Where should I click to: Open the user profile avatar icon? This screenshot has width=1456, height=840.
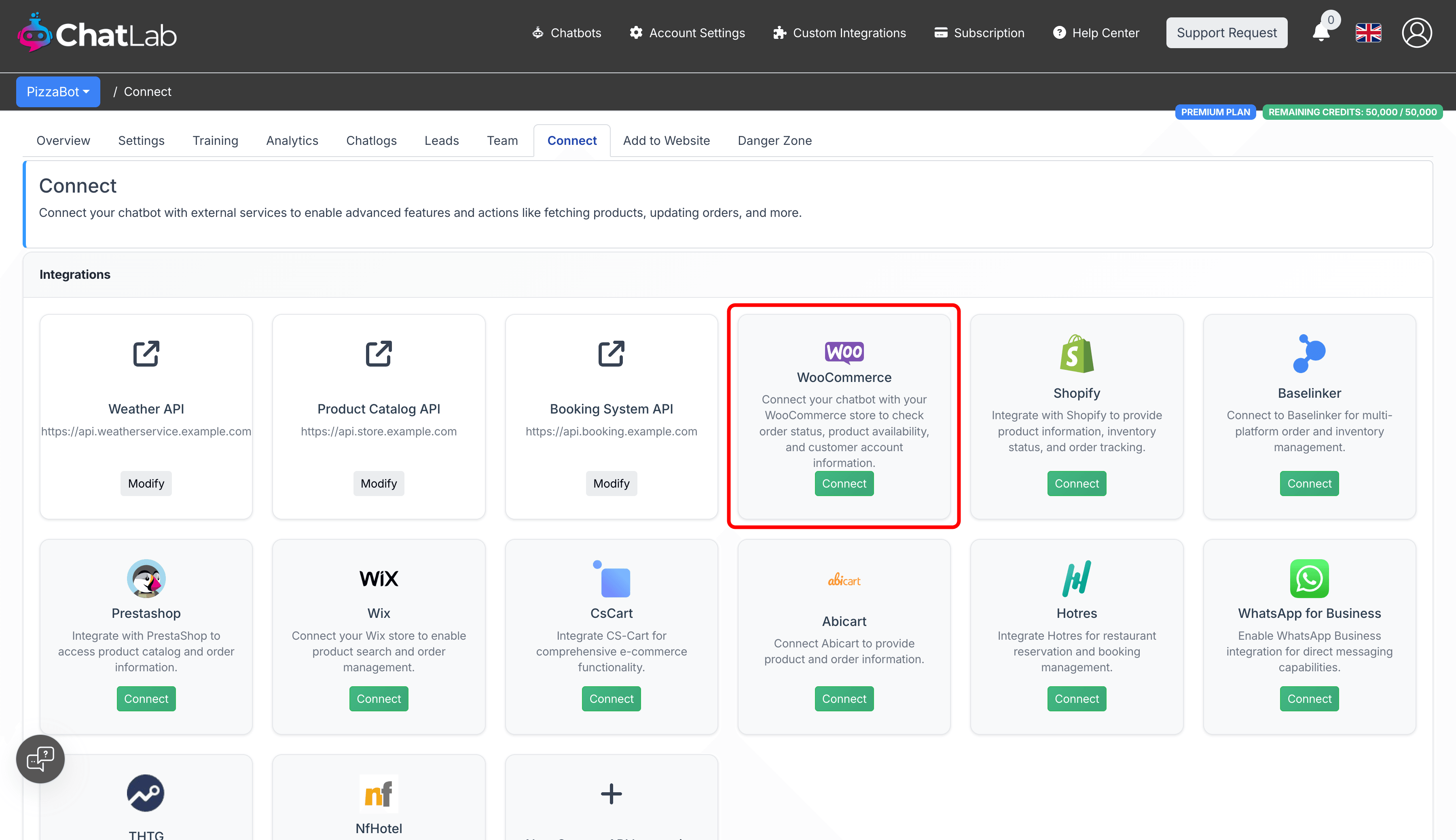(x=1416, y=33)
